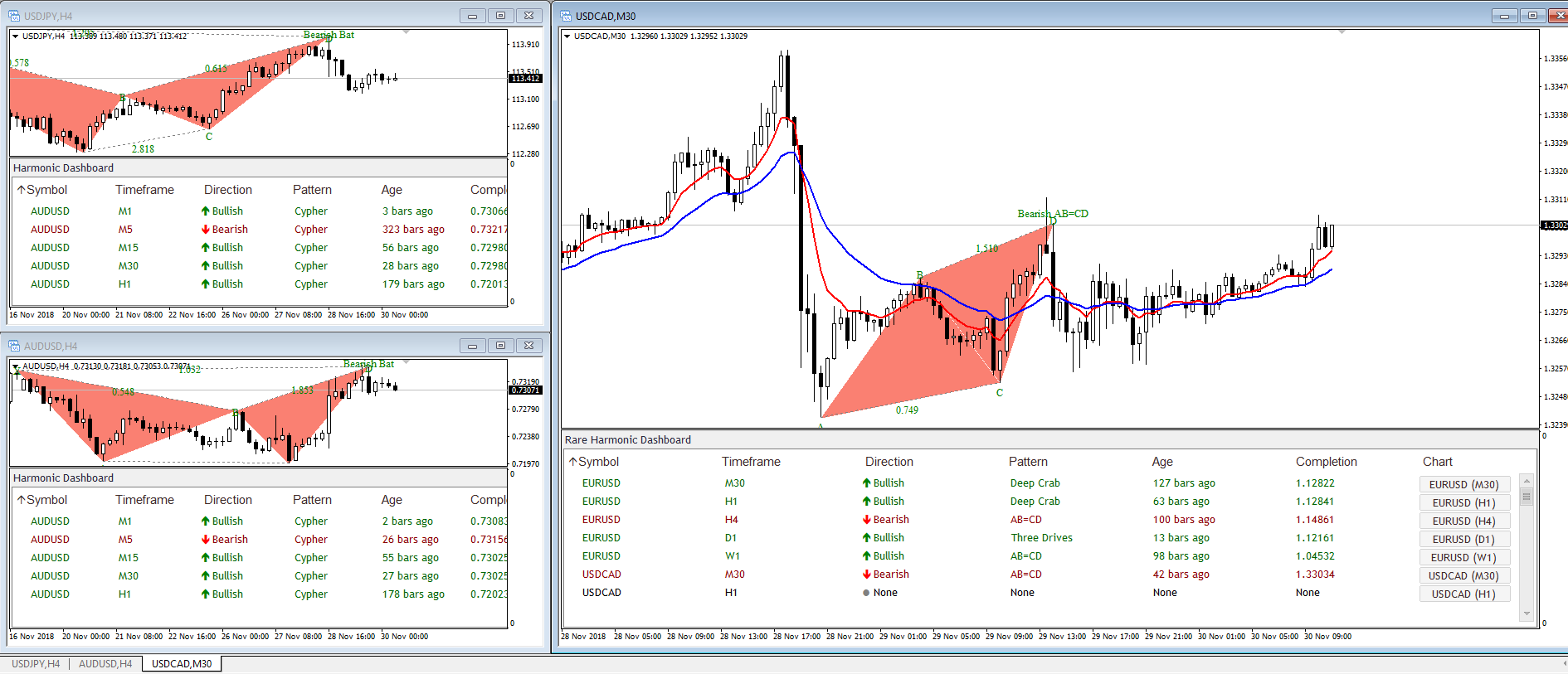The image size is (1568, 674).
Task: Click the 'Three Drives' pattern cell
Action: point(1041,538)
